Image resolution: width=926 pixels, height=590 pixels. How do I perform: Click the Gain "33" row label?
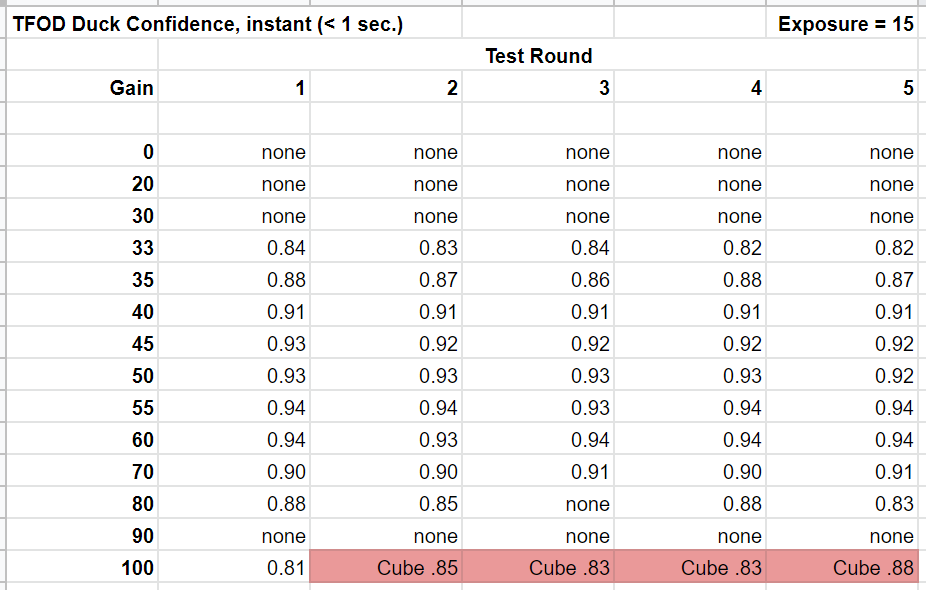coord(143,248)
